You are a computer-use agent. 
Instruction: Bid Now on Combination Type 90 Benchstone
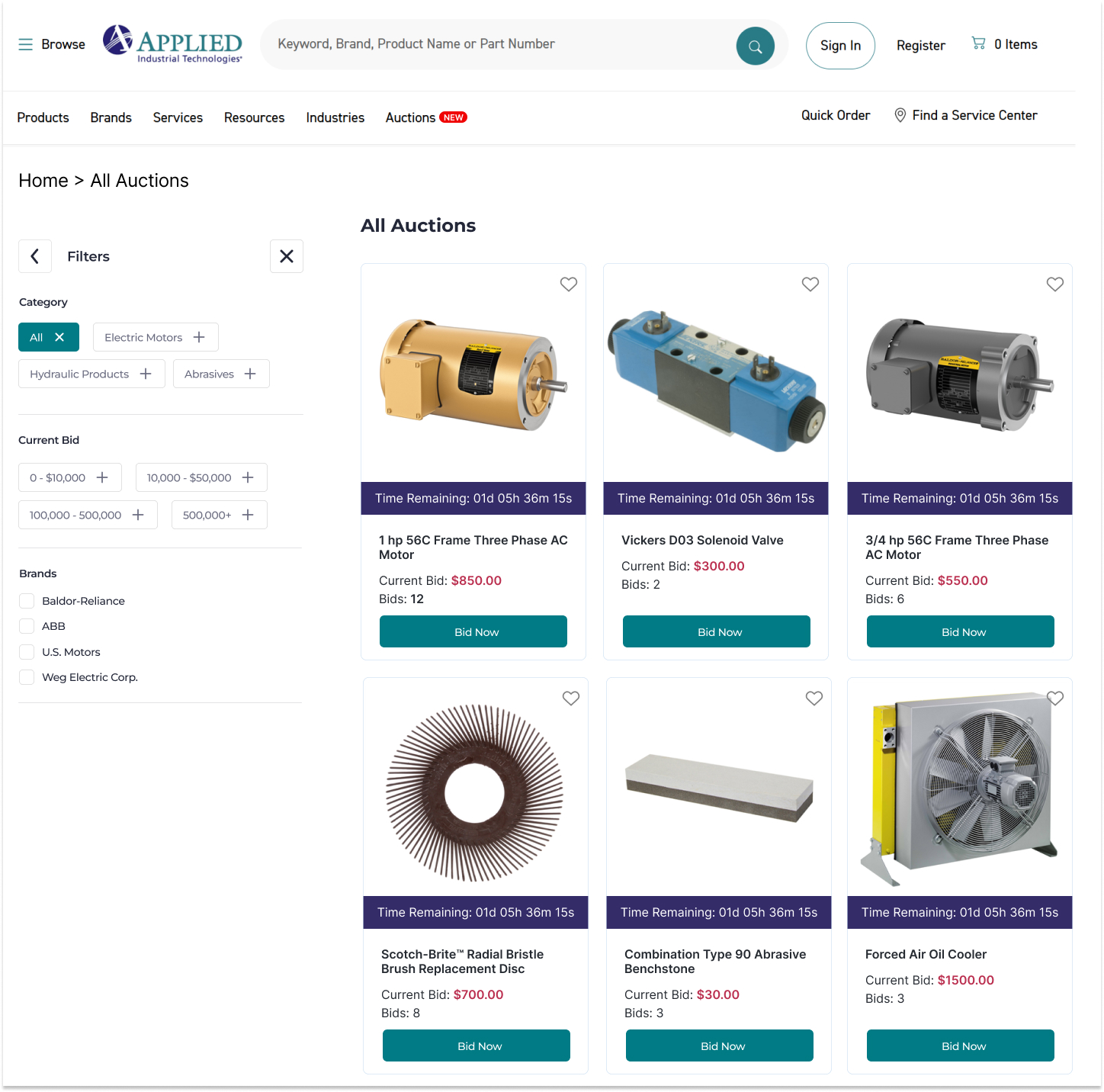pos(720,1045)
